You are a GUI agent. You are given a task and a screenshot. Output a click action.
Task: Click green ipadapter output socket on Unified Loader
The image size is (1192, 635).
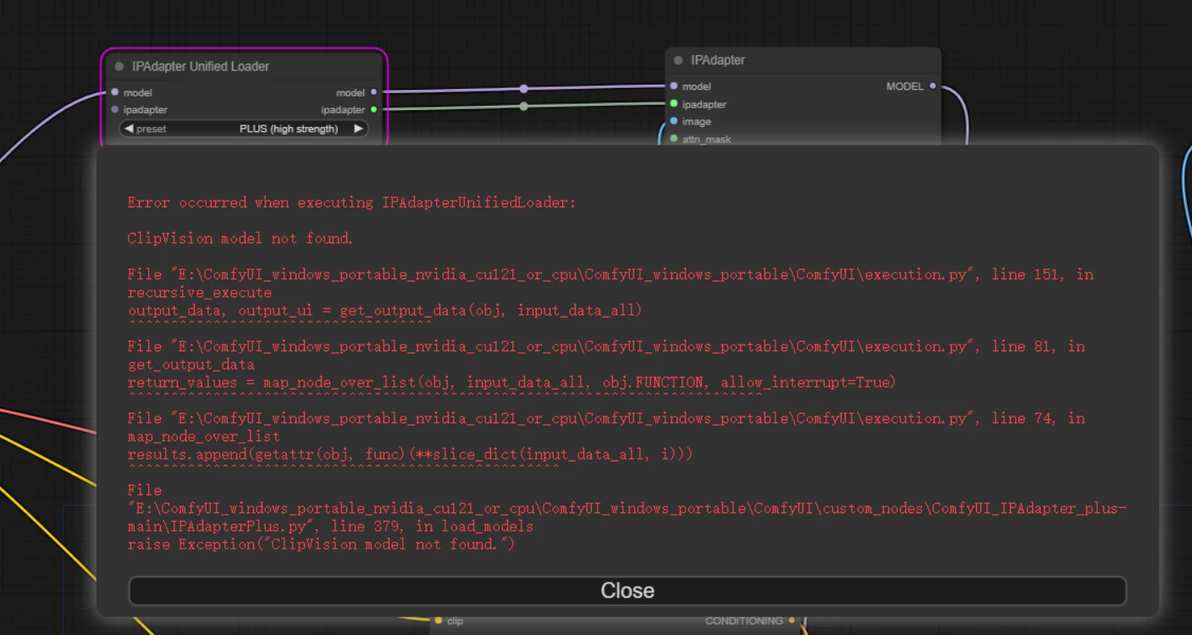click(373, 110)
